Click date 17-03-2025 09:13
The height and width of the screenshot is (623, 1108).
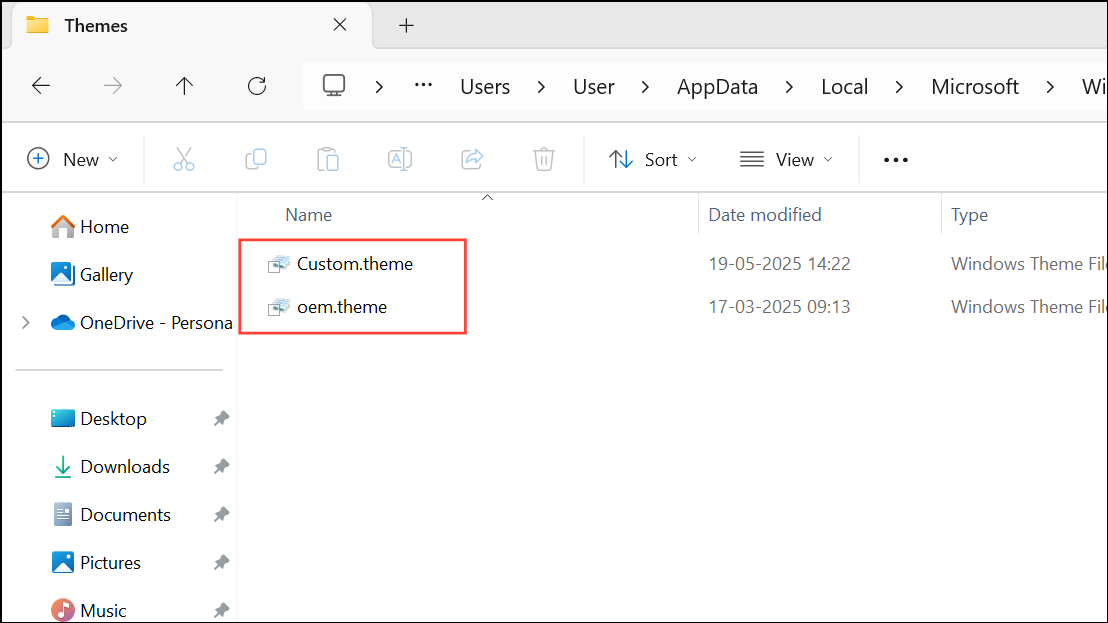tap(779, 307)
